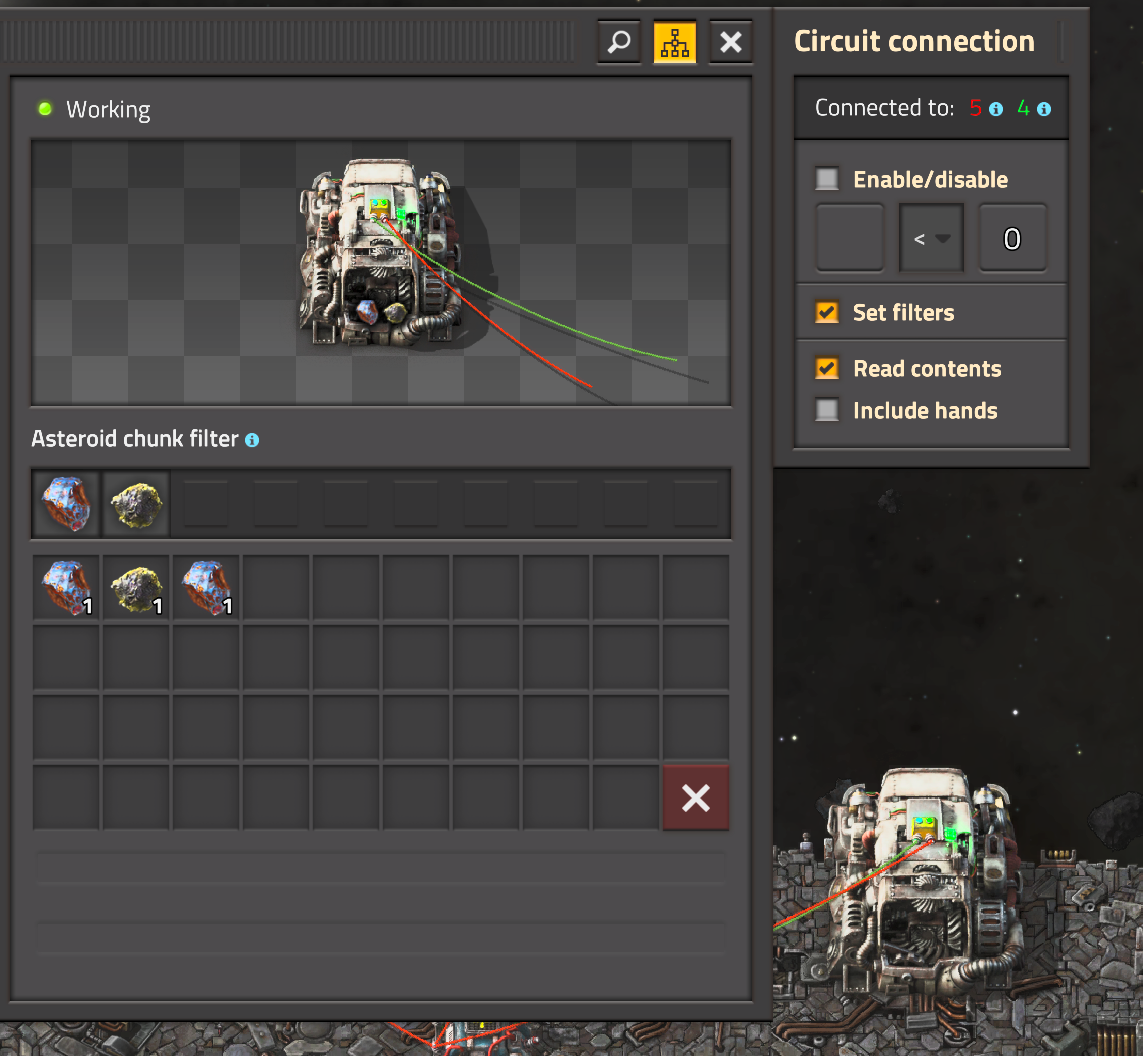Screen dimensions: 1143x1056
Task: Click the Asteroid chunk filter label
Action: (x=135, y=439)
